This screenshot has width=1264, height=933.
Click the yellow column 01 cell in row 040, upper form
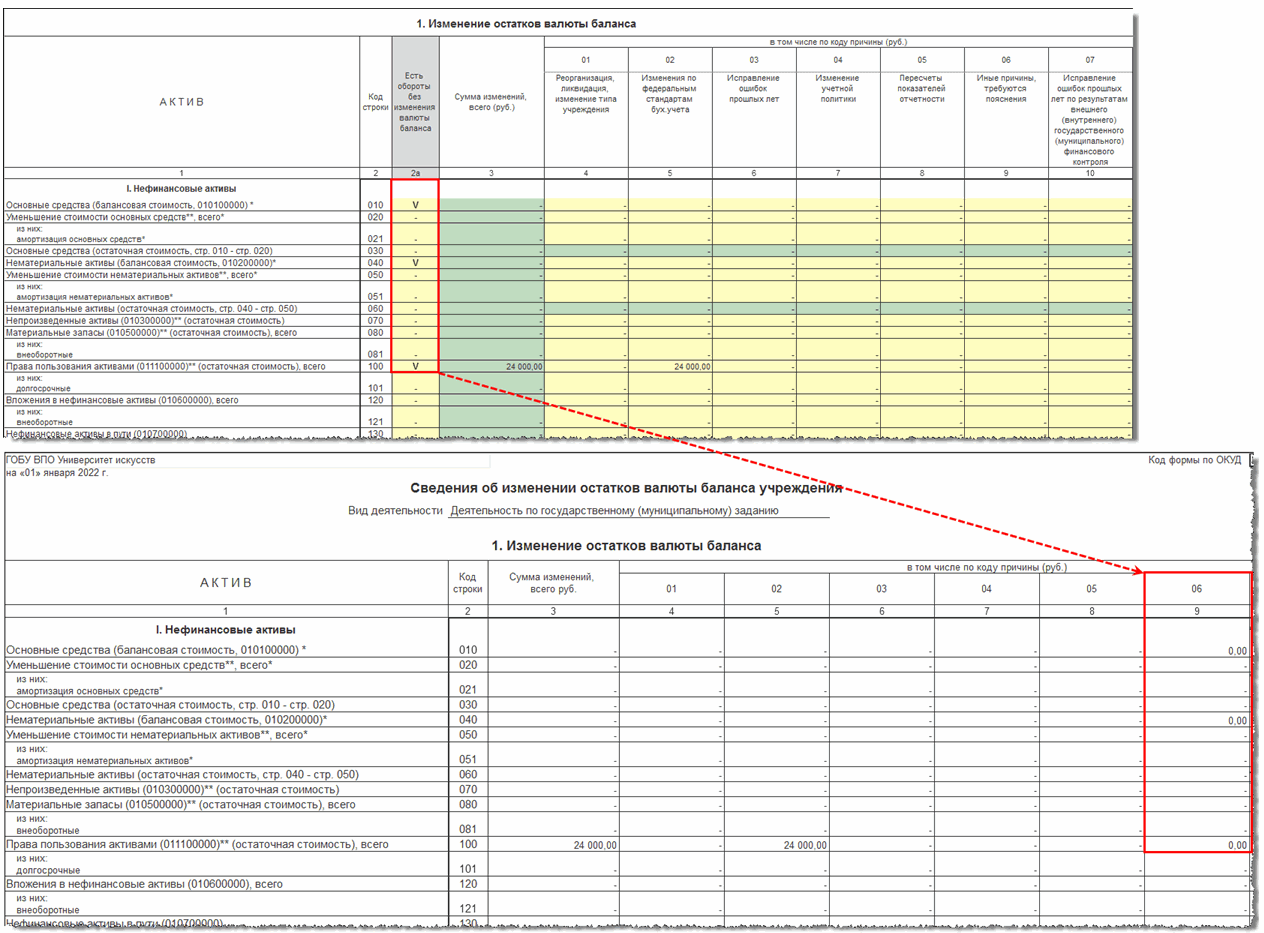pyautogui.click(x=586, y=263)
